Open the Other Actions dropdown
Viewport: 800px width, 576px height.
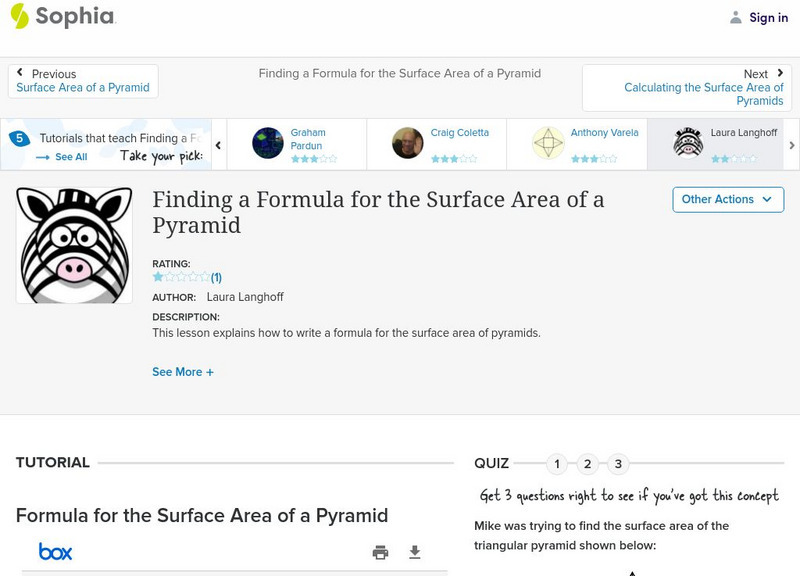(x=727, y=199)
